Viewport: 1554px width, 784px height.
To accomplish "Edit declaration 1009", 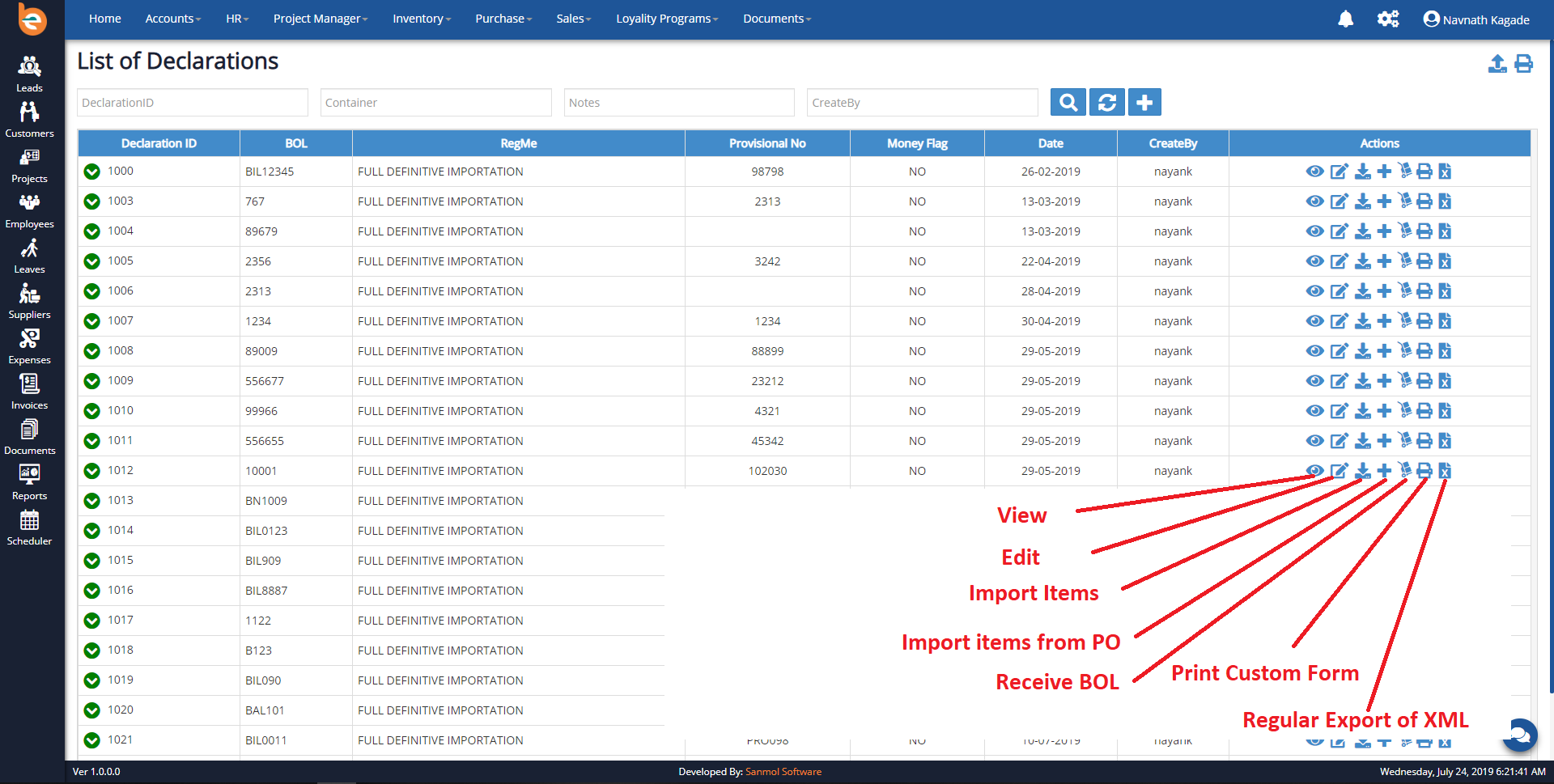I will 1340,381.
